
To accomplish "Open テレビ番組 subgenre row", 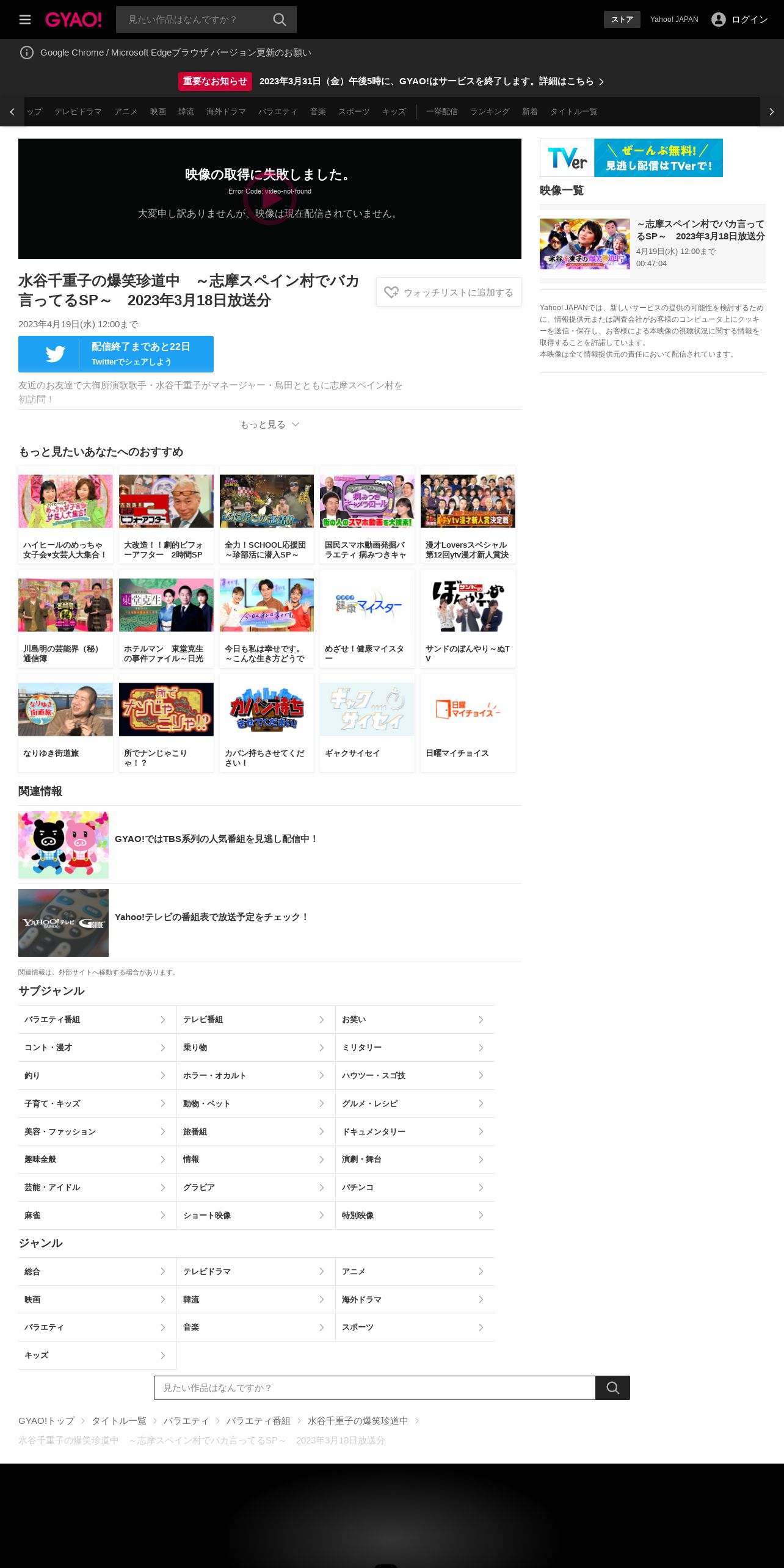I will (x=256, y=1020).
